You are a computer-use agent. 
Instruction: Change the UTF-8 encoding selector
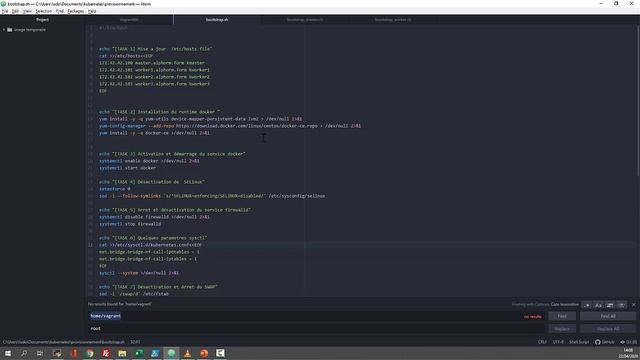(558, 342)
